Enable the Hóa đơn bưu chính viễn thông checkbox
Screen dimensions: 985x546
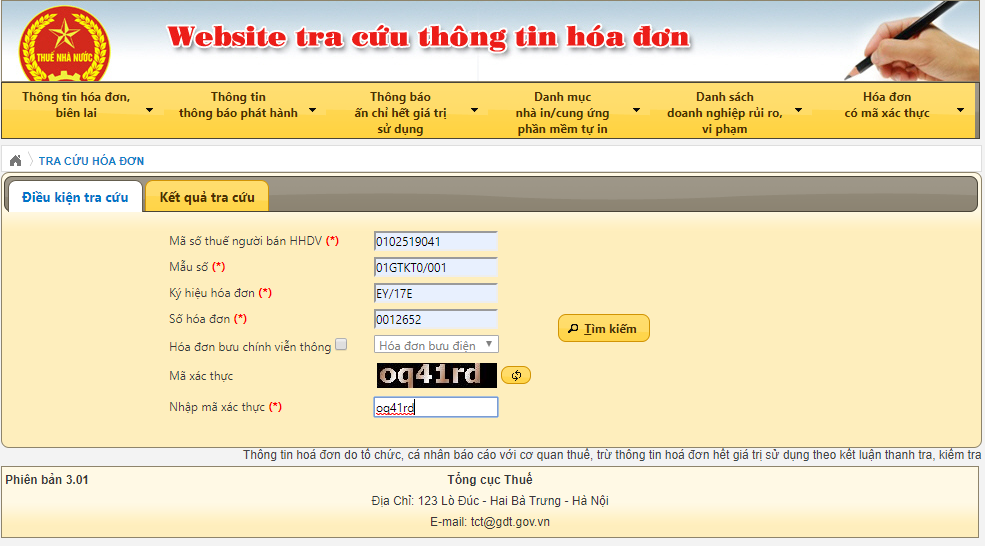(341, 345)
